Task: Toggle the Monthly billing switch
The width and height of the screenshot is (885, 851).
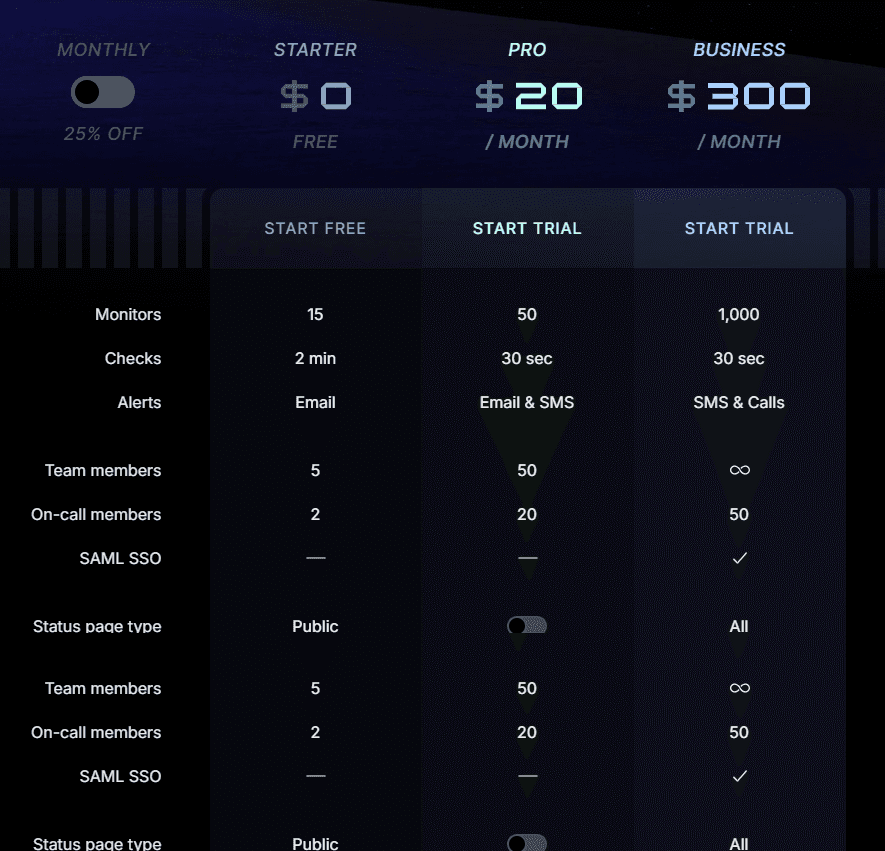Action: click(103, 92)
